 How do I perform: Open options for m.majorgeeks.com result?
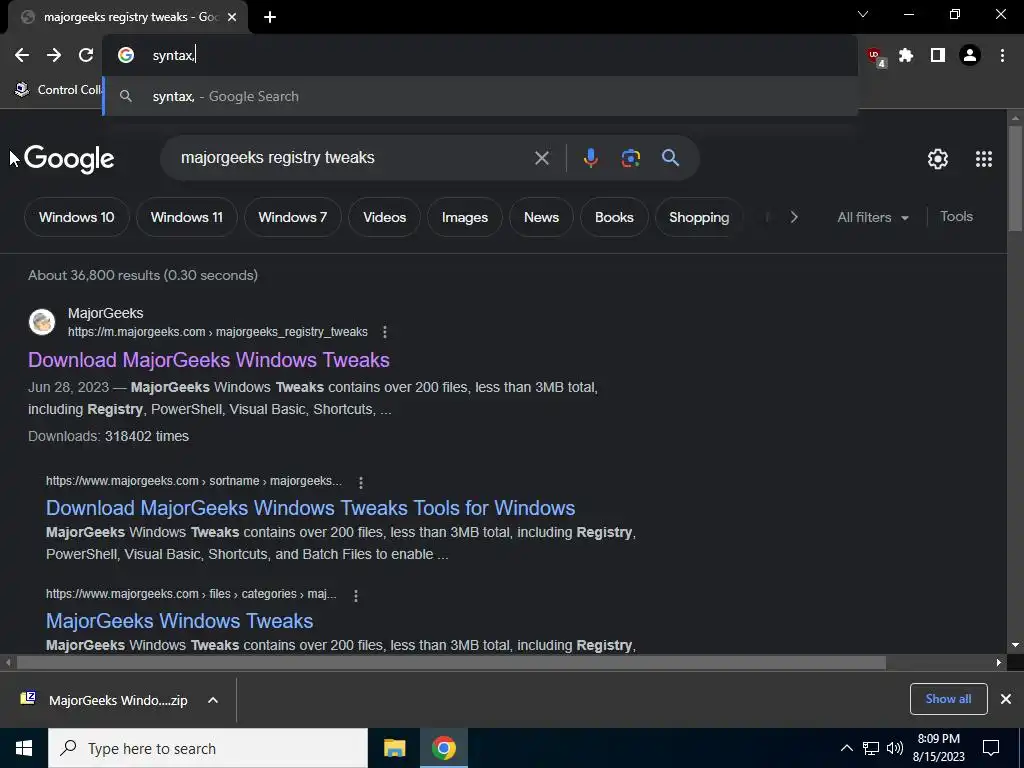click(385, 332)
